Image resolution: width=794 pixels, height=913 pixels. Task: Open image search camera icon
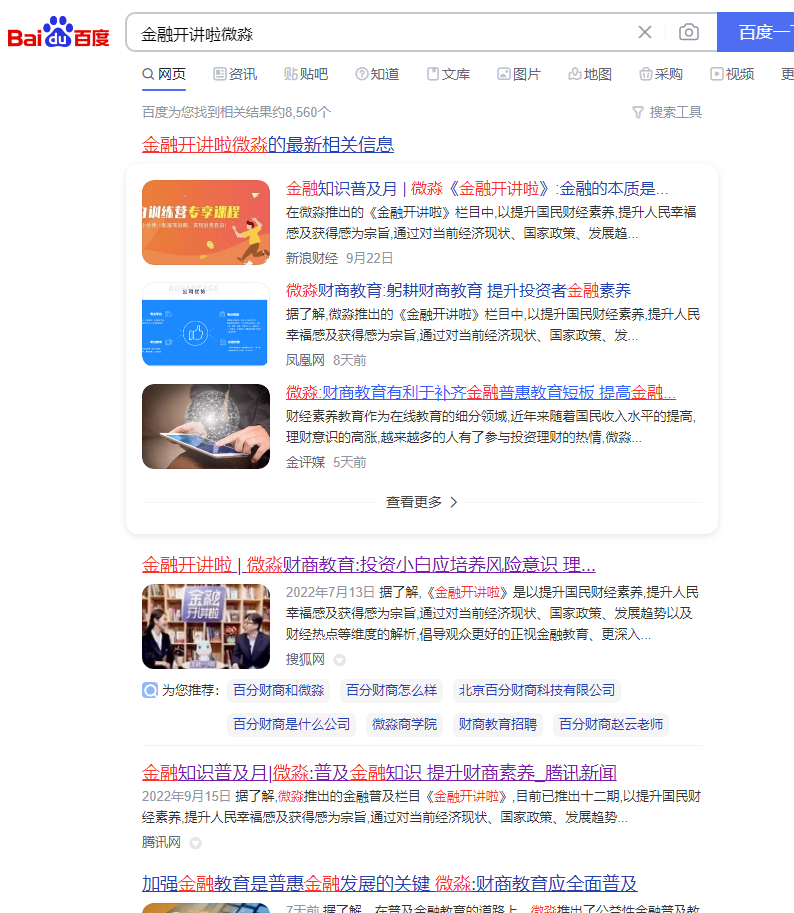[689, 32]
